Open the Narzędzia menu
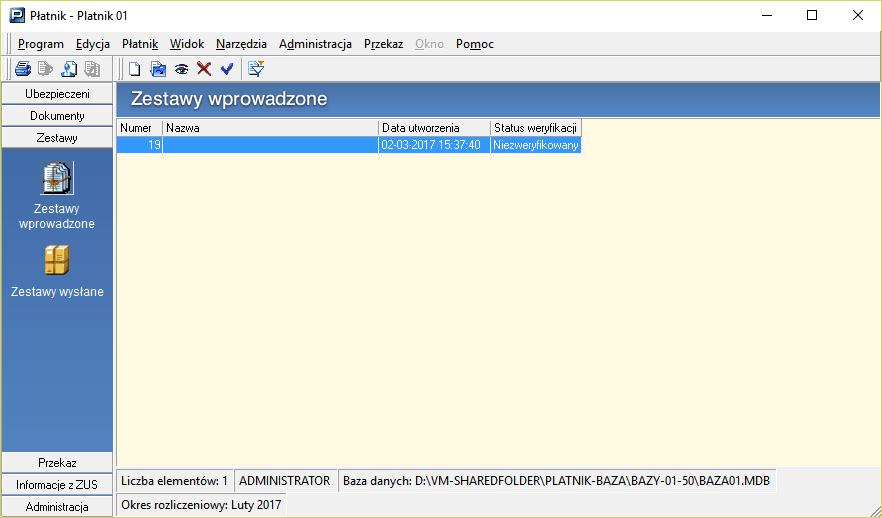Screen dimensions: 882x518 (x=241, y=44)
